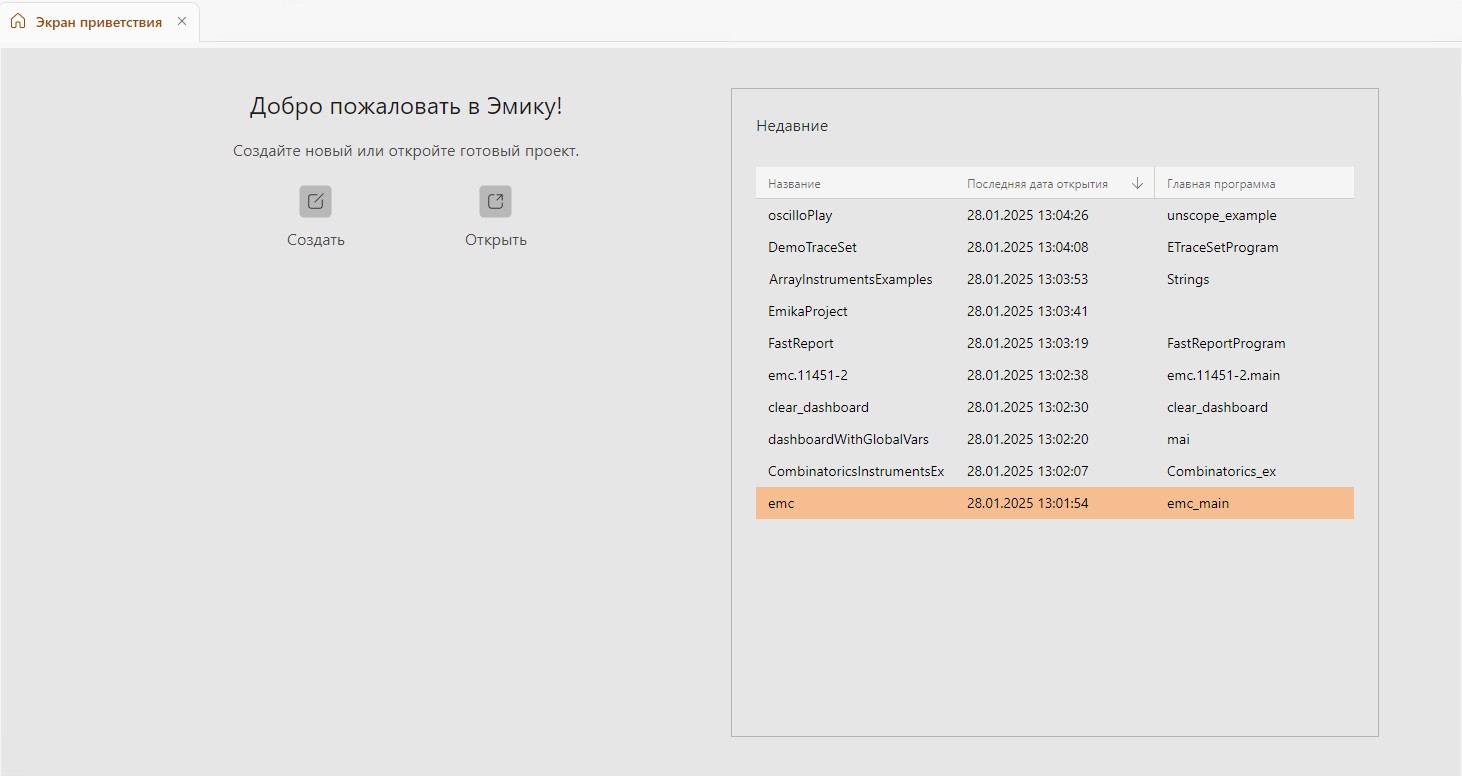Click the Strings program cell
This screenshot has height=776, width=1462.
pos(1188,279)
